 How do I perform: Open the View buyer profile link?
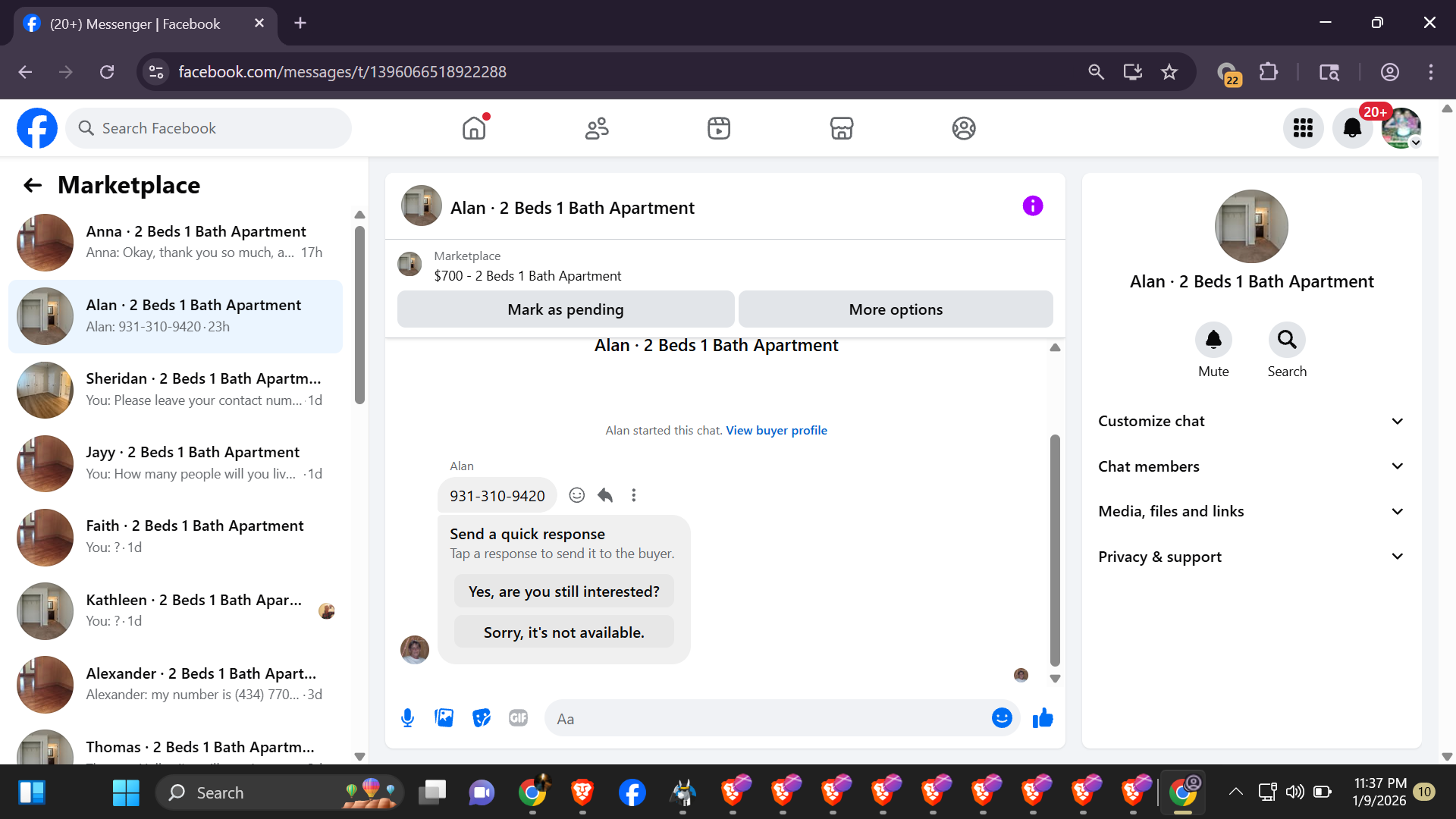tap(777, 430)
